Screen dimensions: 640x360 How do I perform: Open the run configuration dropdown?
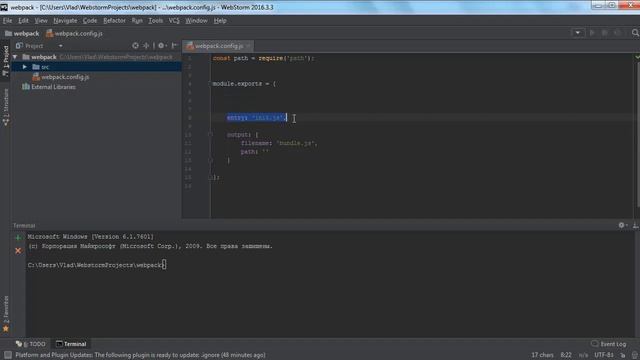[578, 33]
